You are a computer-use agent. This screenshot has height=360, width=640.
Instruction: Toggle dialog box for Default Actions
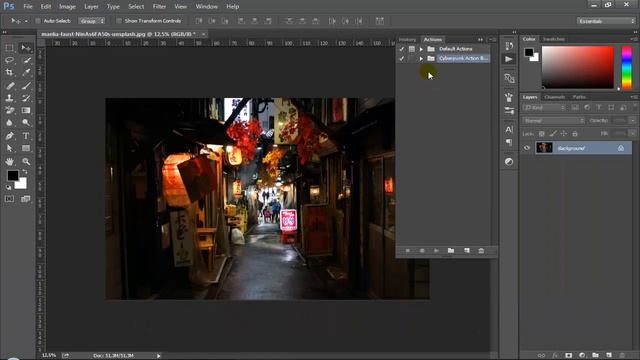click(411, 49)
